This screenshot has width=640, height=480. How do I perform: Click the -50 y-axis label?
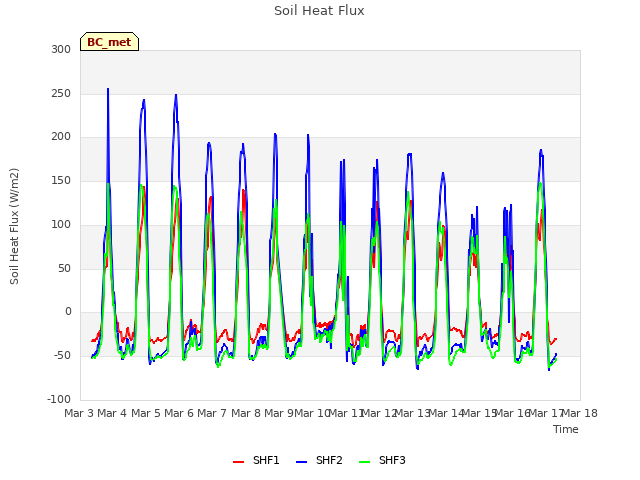coord(62,356)
